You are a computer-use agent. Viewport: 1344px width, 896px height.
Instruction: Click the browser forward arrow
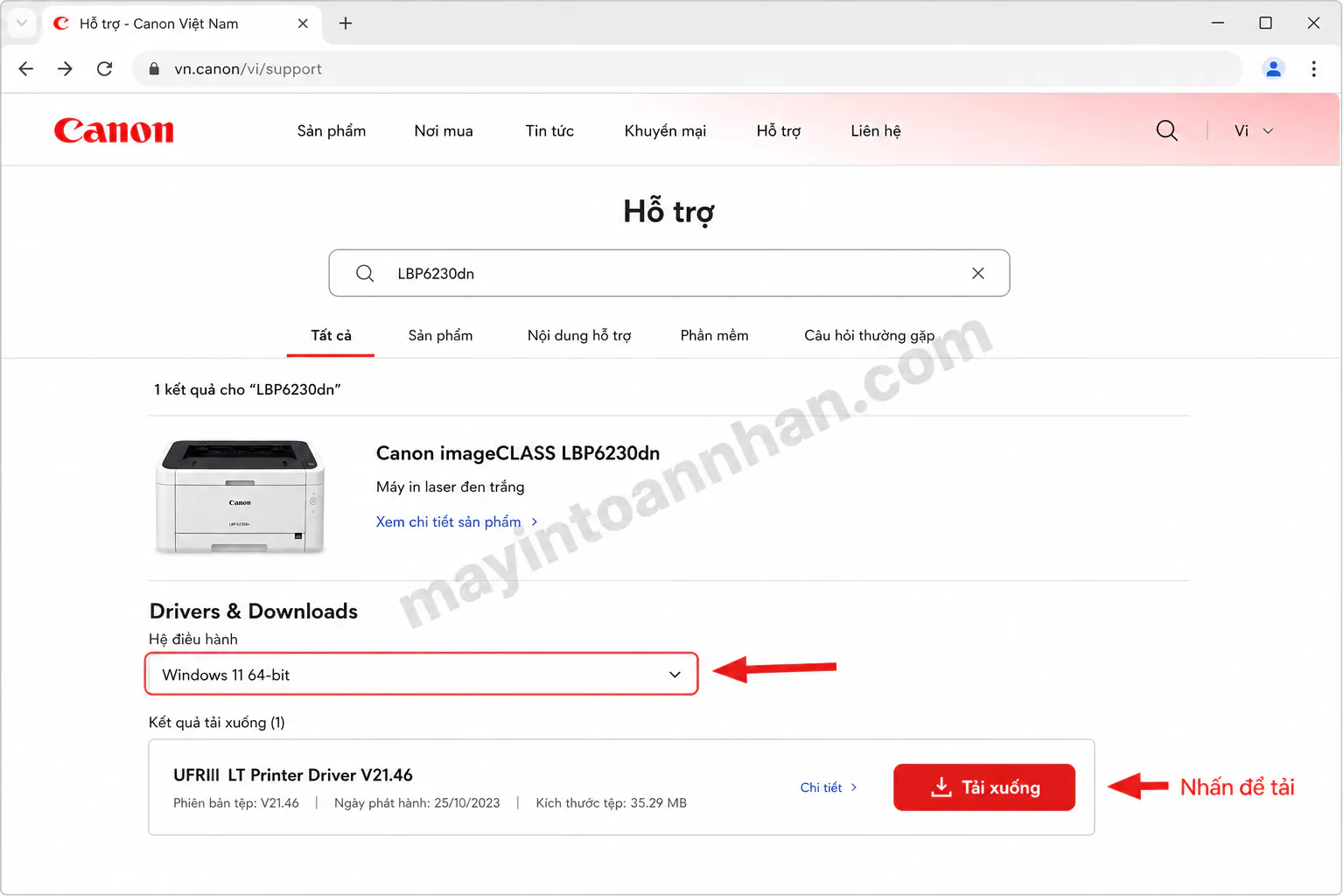tap(65, 68)
